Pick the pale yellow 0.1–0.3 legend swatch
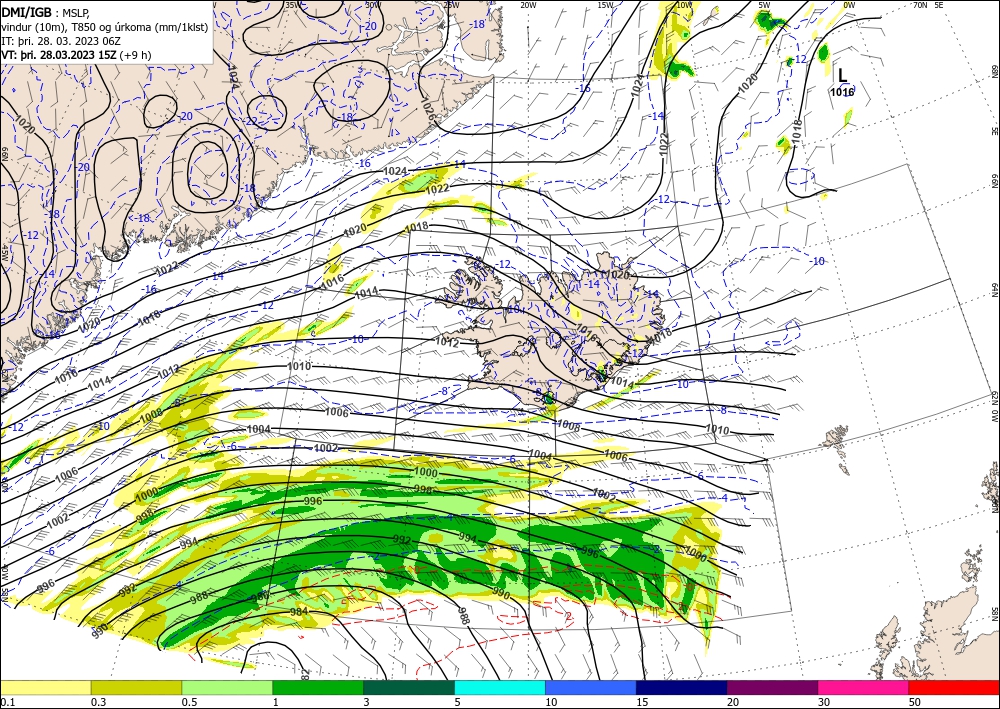The width and height of the screenshot is (1000, 709). coord(45,687)
